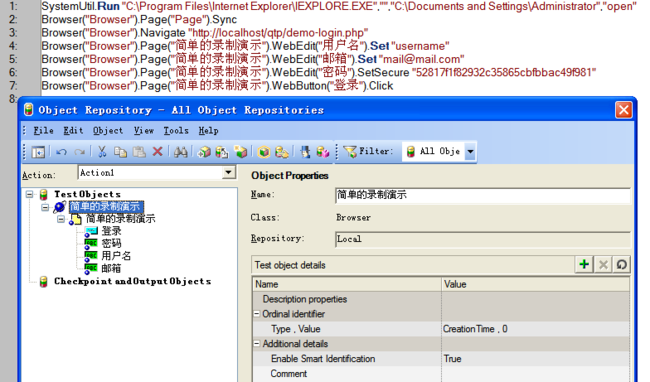The height and width of the screenshot is (382, 650).
Task: Collapse the Ordinal identifier section
Action: tap(257, 314)
